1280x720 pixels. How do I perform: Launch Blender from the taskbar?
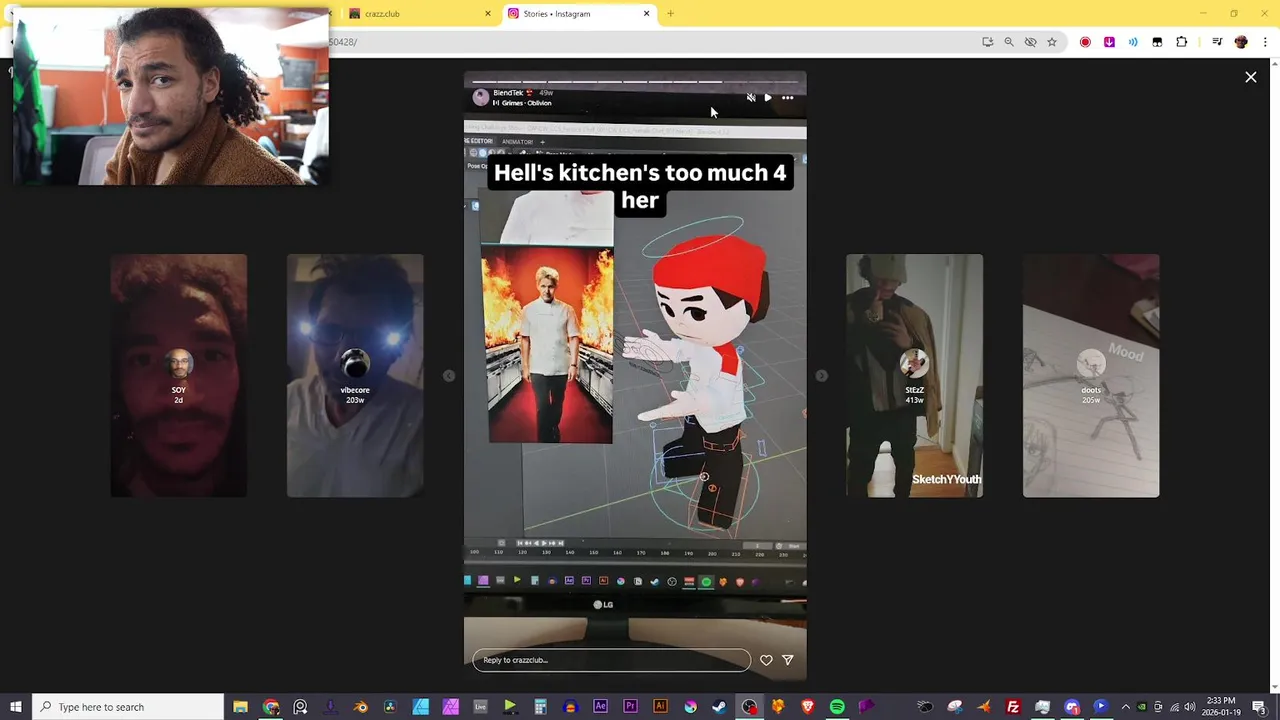click(x=360, y=707)
